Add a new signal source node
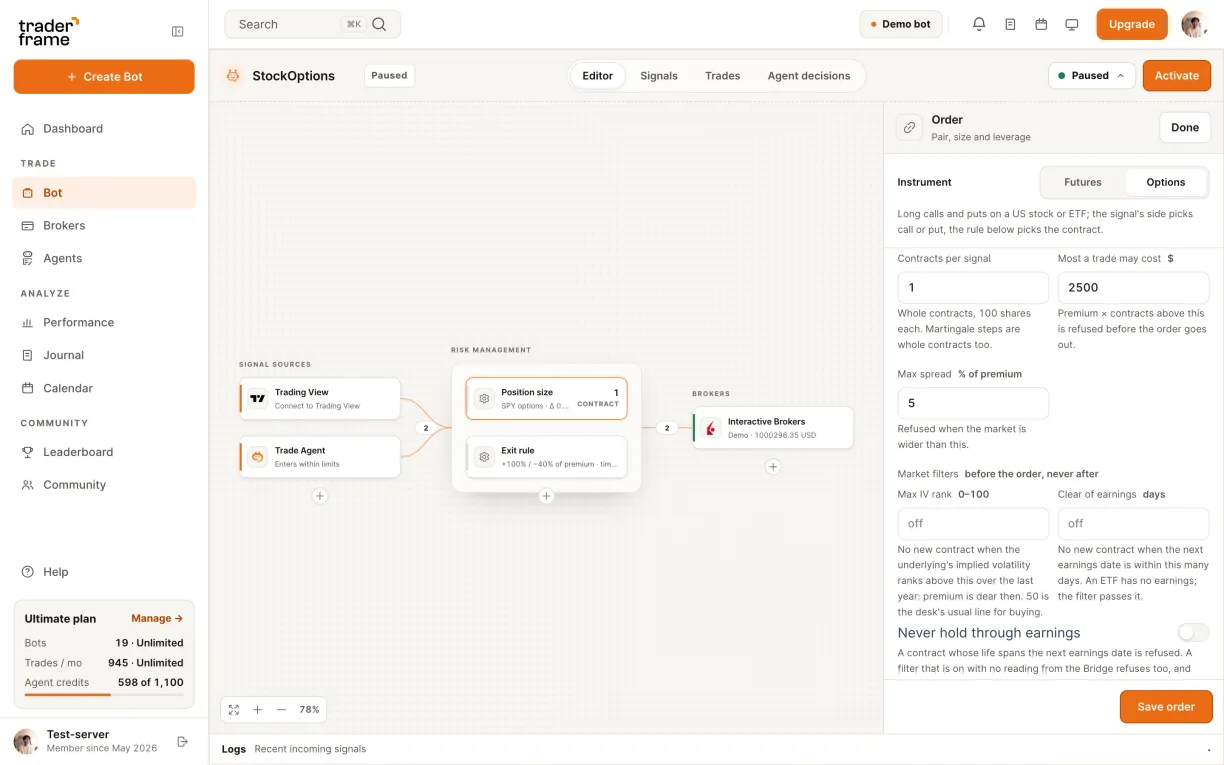Image resolution: width=1224 pixels, height=765 pixels. [x=320, y=495]
